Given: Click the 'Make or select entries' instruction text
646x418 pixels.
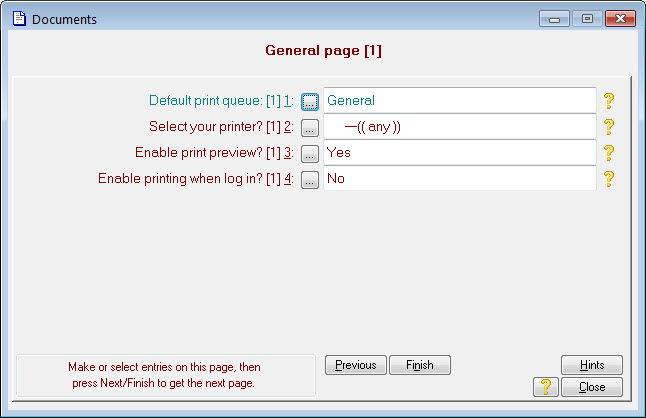Looking at the screenshot, I should pyautogui.click(x=164, y=375).
